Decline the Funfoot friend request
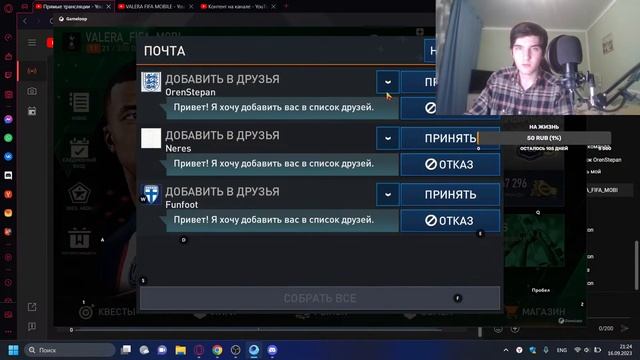Viewport: 640px width, 360px height. point(450,221)
